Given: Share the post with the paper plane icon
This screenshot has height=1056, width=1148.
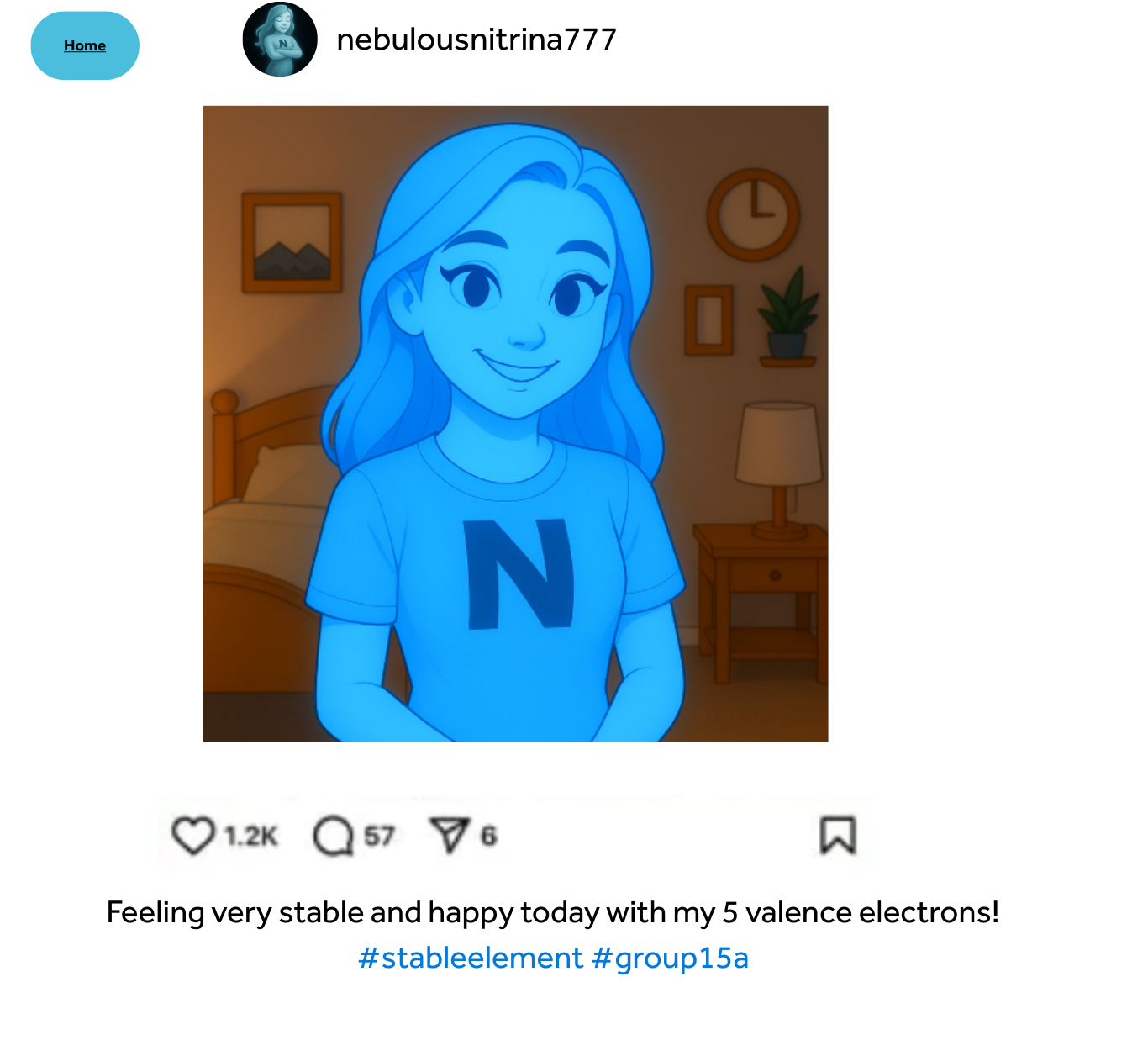Looking at the screenshot, I should point(450,835).
